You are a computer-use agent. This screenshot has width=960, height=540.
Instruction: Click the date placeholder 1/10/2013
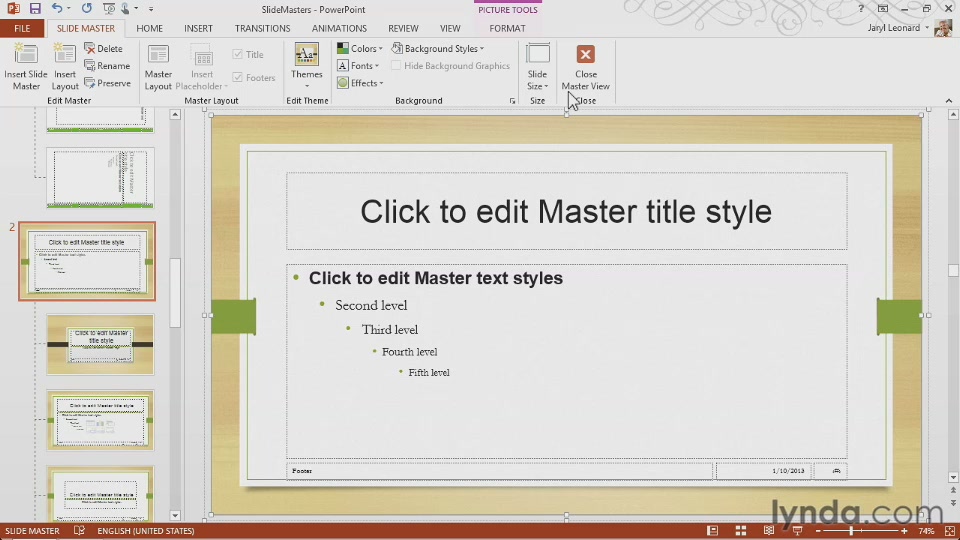[x=763, y=471]
